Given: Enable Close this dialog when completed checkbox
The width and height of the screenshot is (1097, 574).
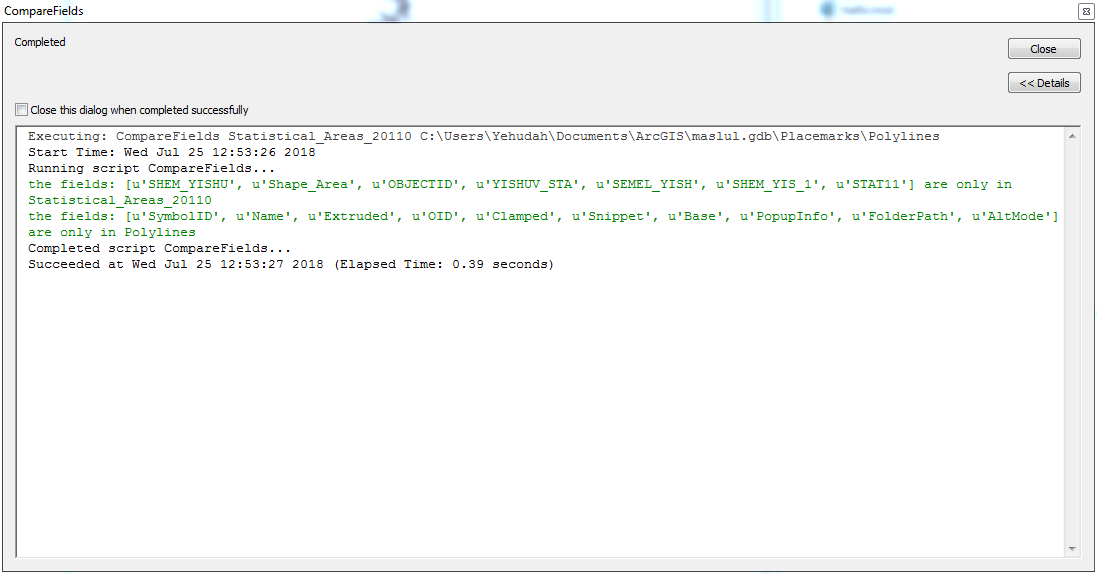Looking at the screenshot, I should tap(22, 110).
